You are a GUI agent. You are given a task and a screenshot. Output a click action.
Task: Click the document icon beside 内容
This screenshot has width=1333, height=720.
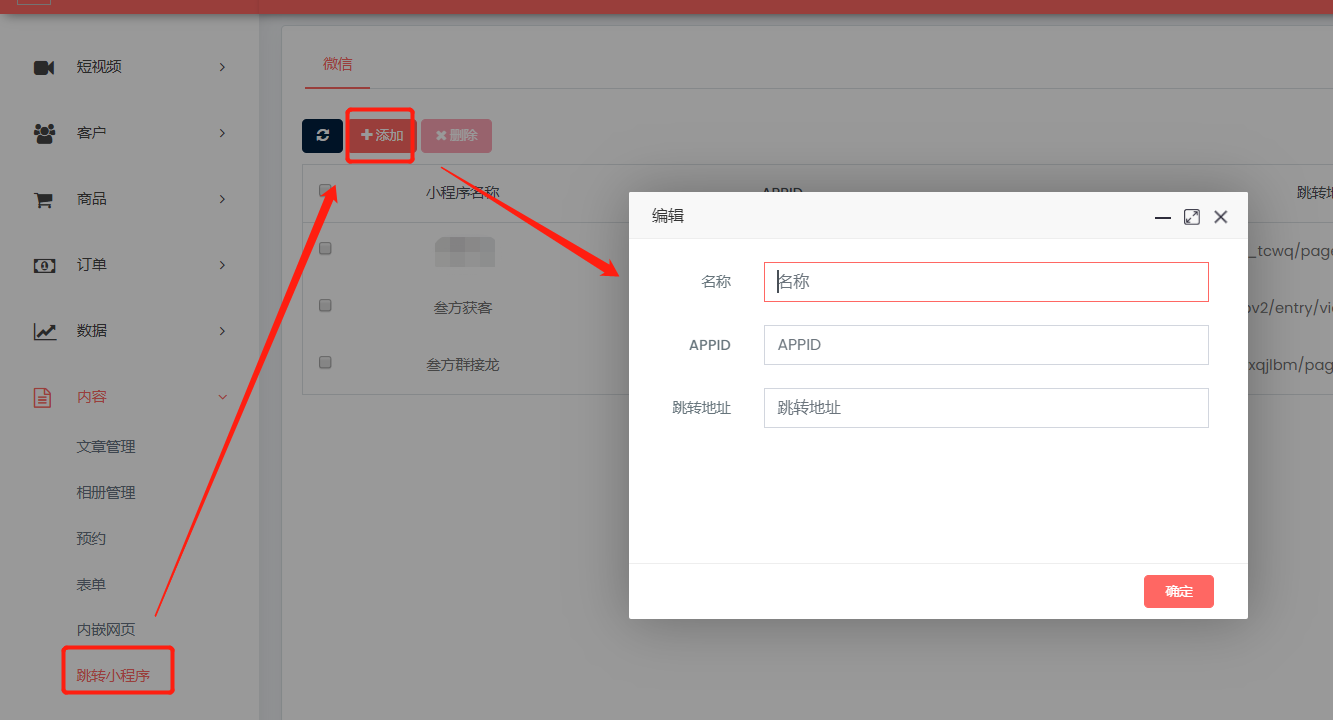[42, 397]
